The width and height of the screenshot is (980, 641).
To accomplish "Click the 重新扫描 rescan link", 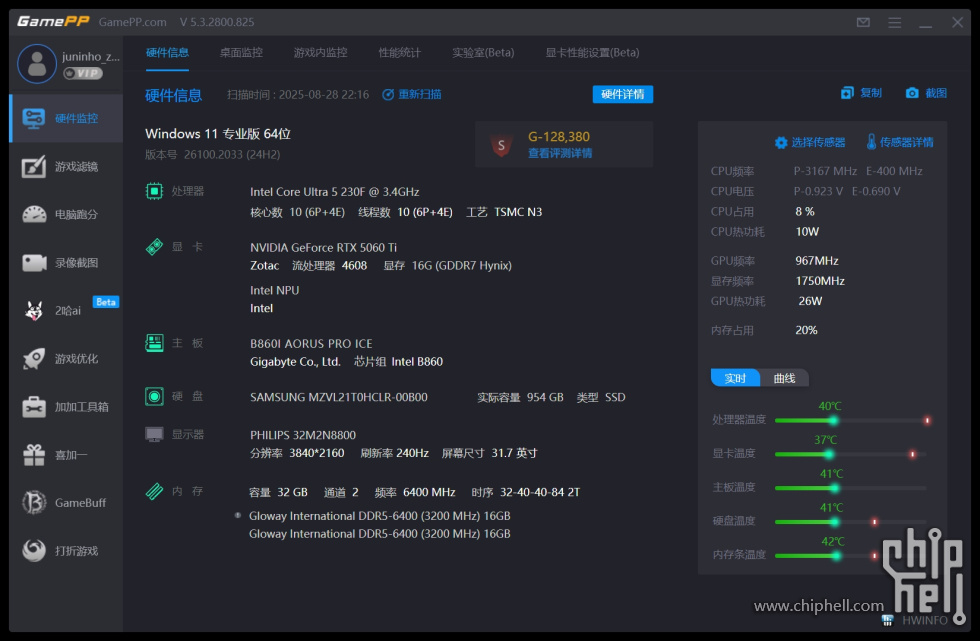I will click(x=420, y=94).
